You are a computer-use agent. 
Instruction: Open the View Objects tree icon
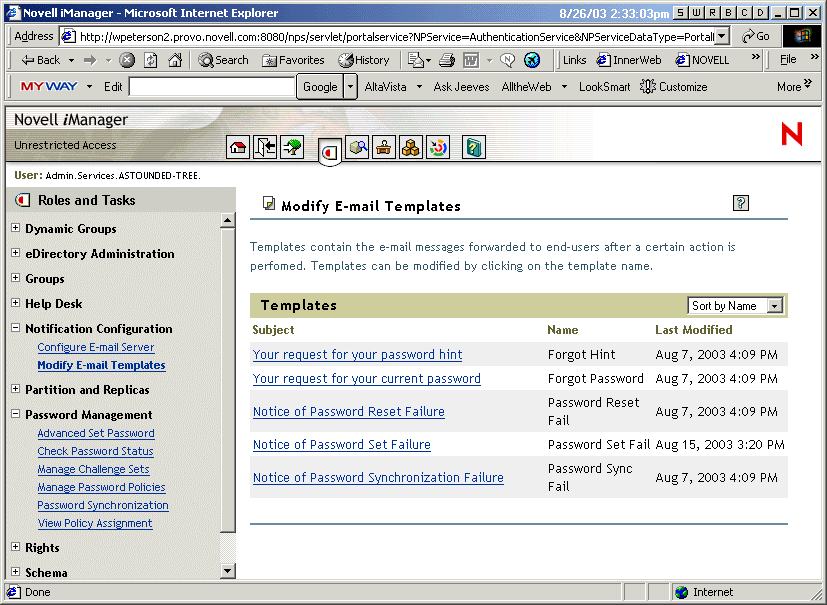click(292, 146)
